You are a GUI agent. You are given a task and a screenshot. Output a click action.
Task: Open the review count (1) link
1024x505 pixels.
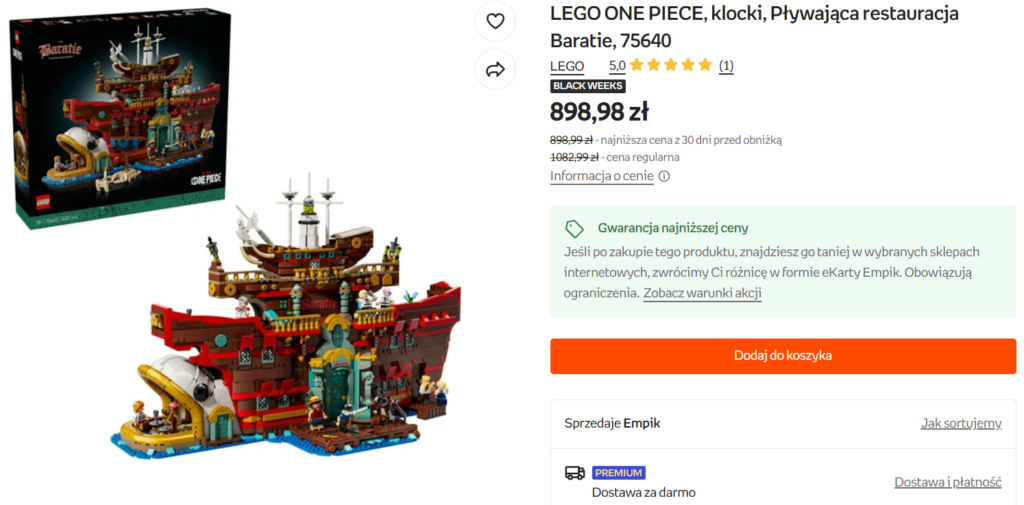726,66
